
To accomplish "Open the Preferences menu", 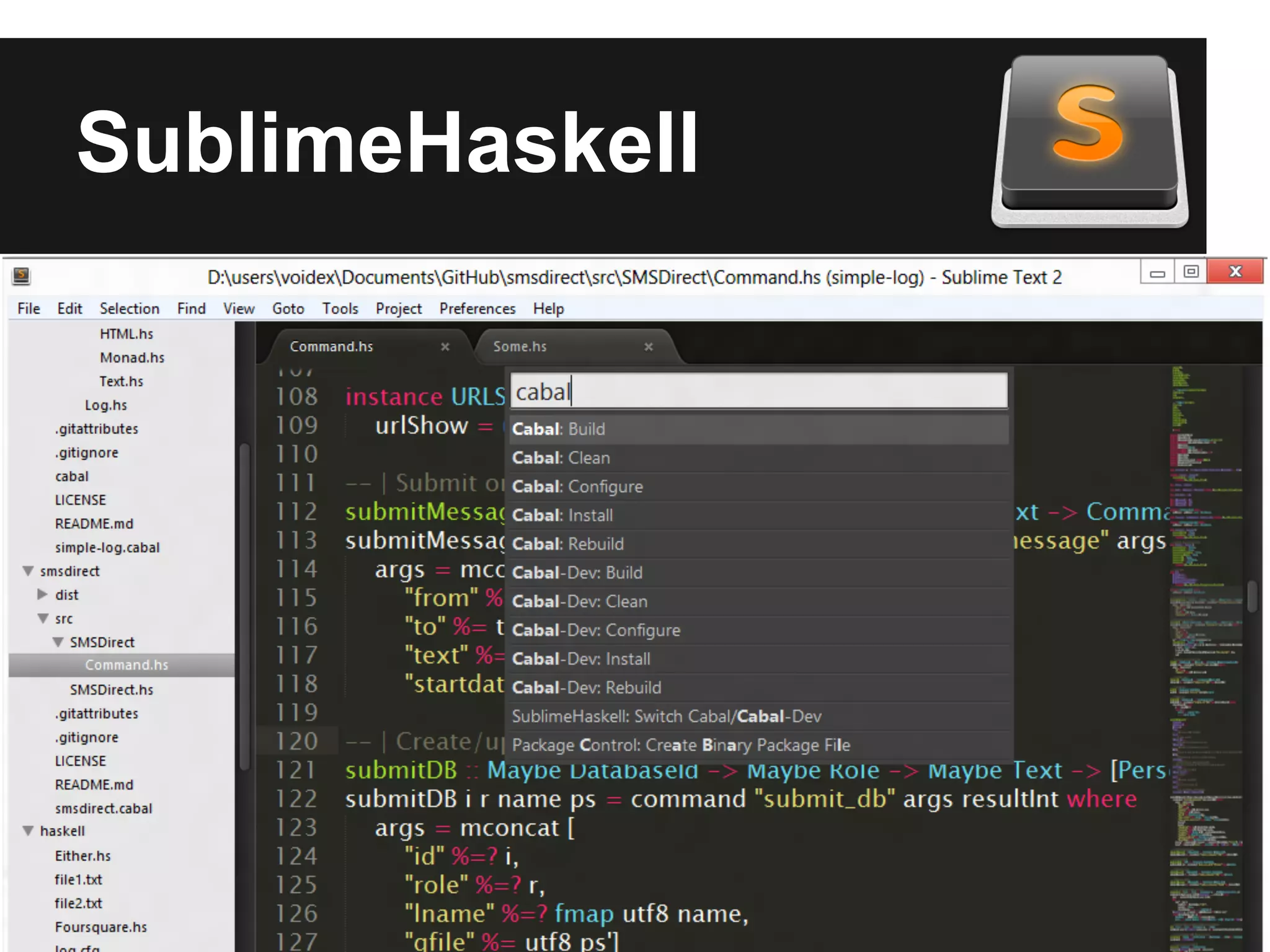I will click(477, 309).
